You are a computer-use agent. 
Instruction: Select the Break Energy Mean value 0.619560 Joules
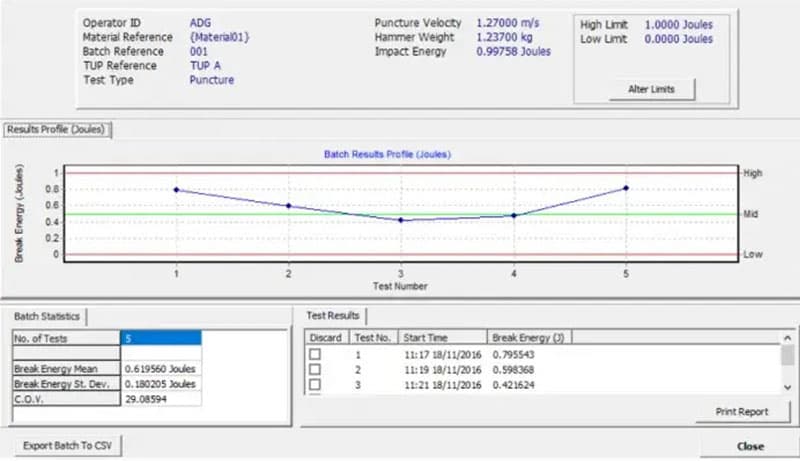(161, 369)
